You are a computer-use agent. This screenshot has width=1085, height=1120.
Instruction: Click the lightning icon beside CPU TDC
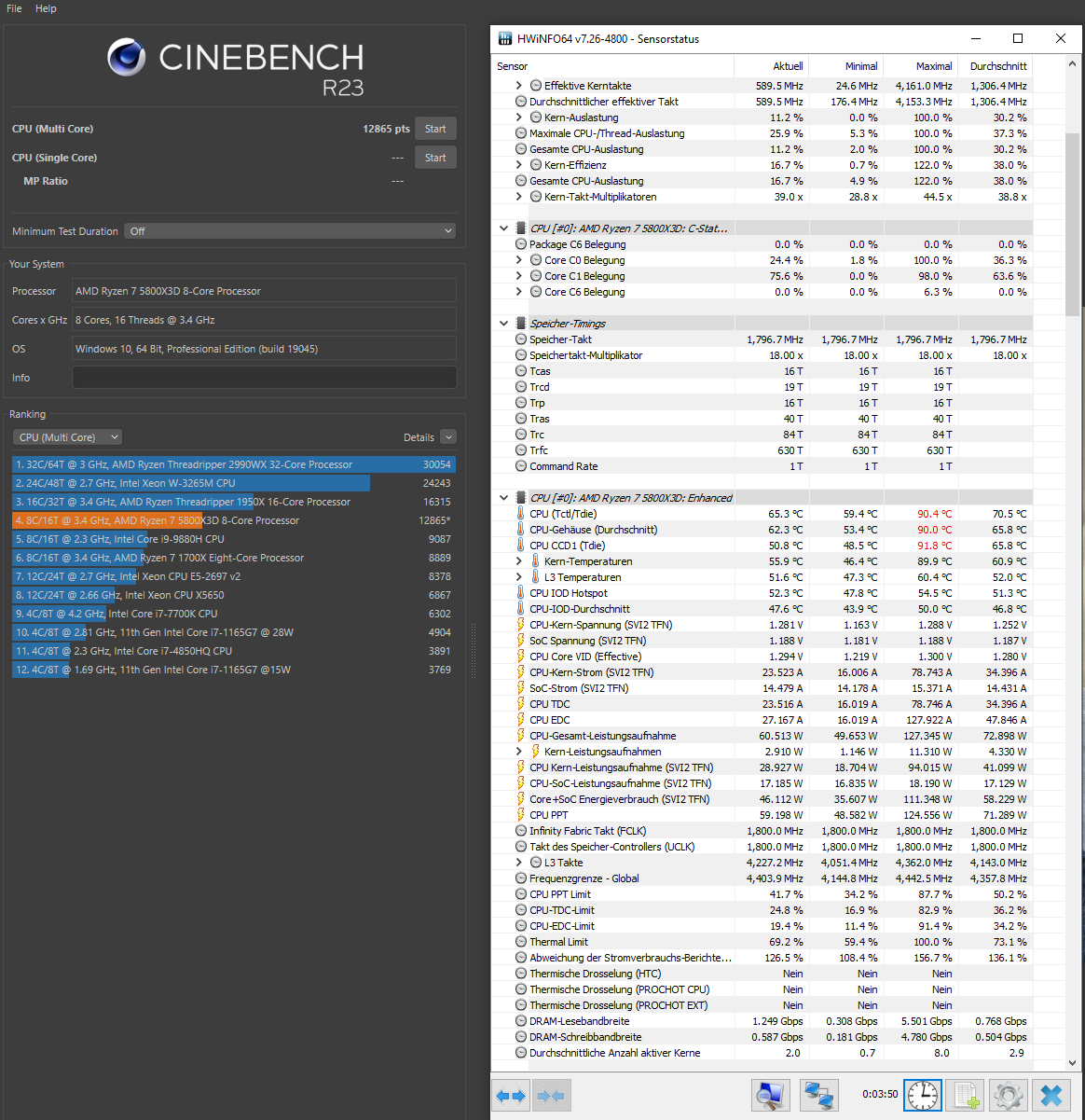pyautogui.click(x=521, y=704)
